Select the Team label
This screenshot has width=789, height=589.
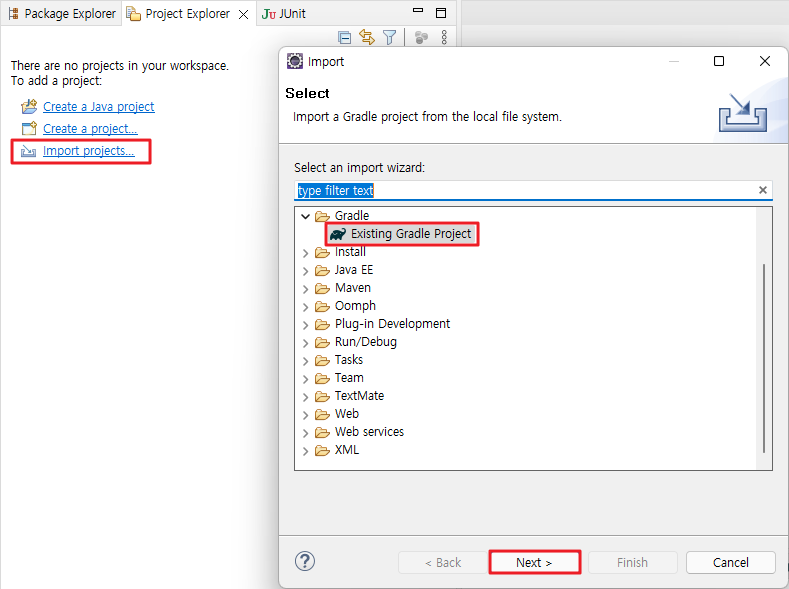tap(349, 378)
